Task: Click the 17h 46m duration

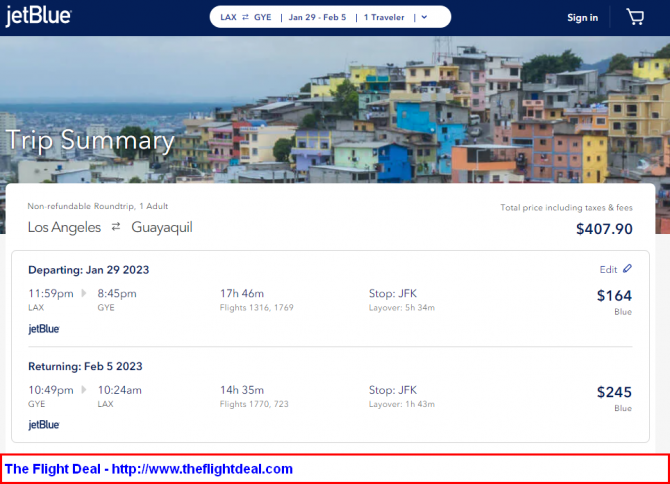Action: pos(242,293)
